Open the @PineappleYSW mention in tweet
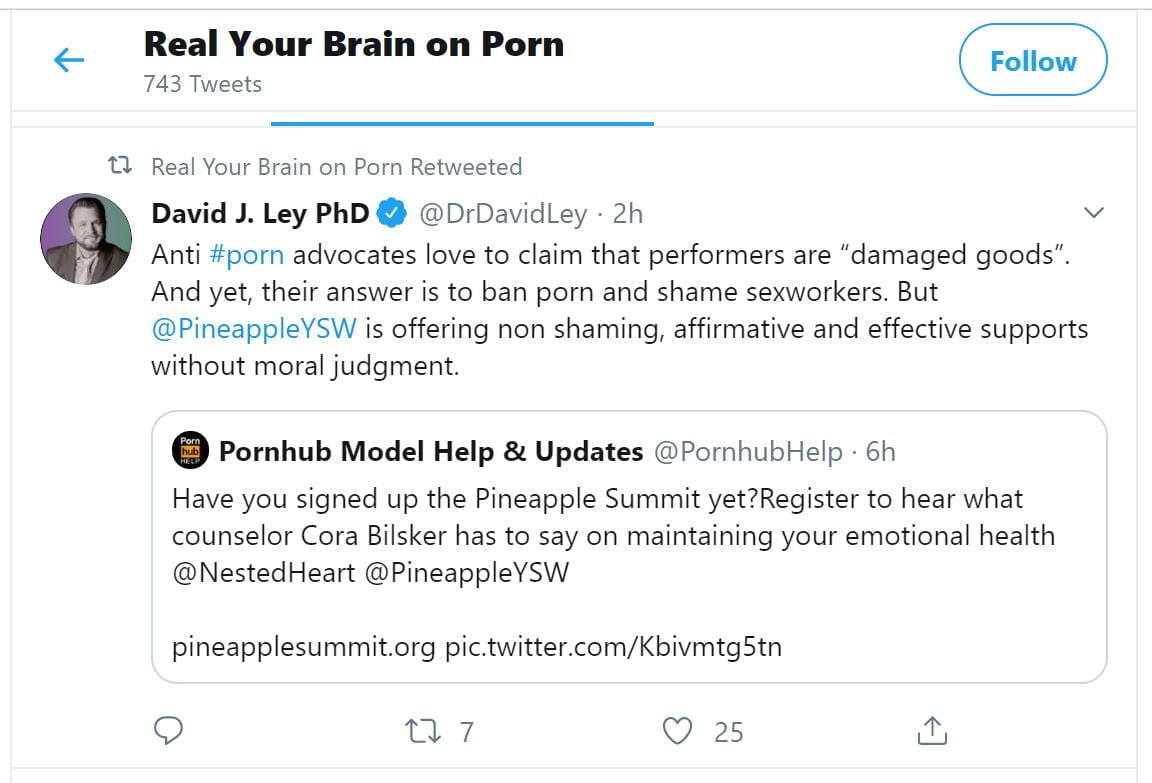 tap(254, 328)
